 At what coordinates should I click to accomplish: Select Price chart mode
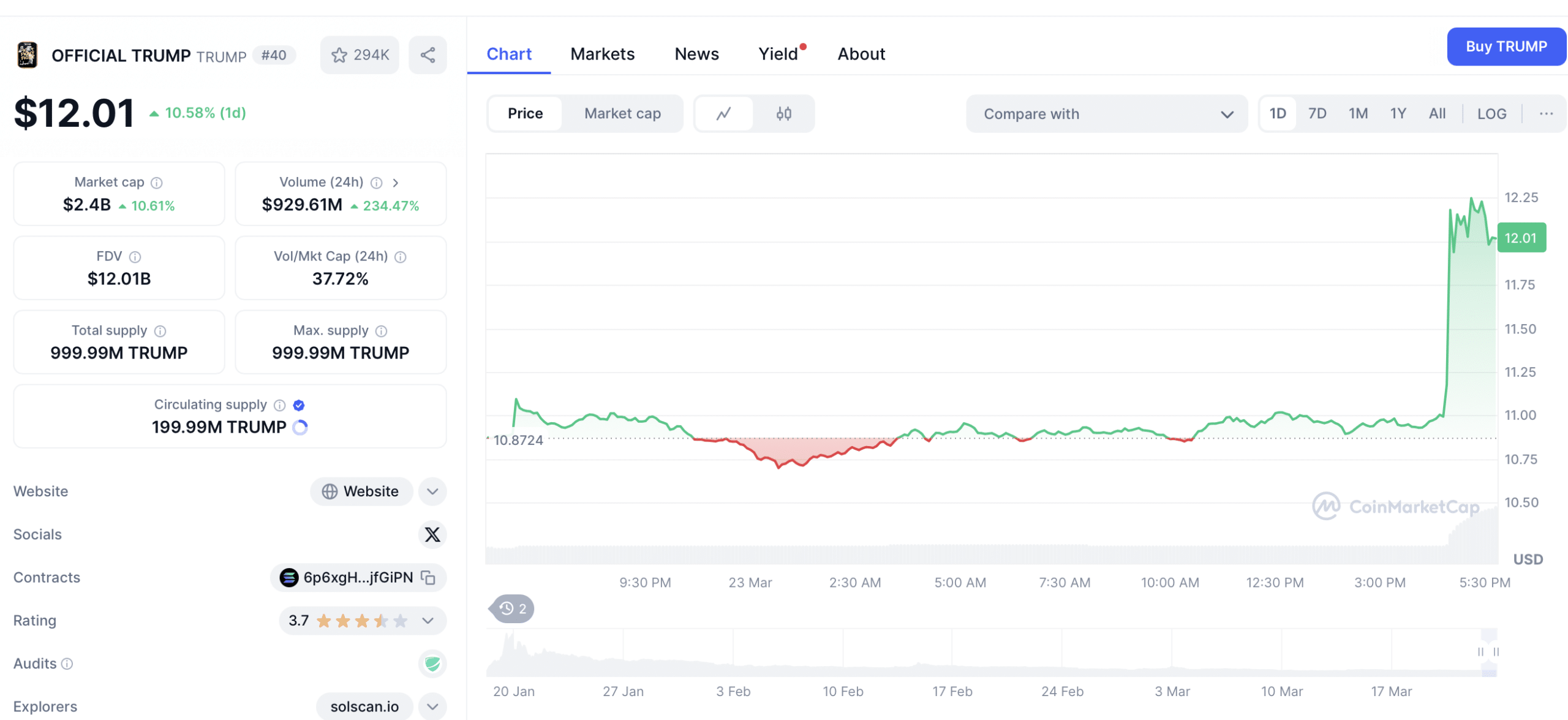pyautogui.click(x=525, y=113)
